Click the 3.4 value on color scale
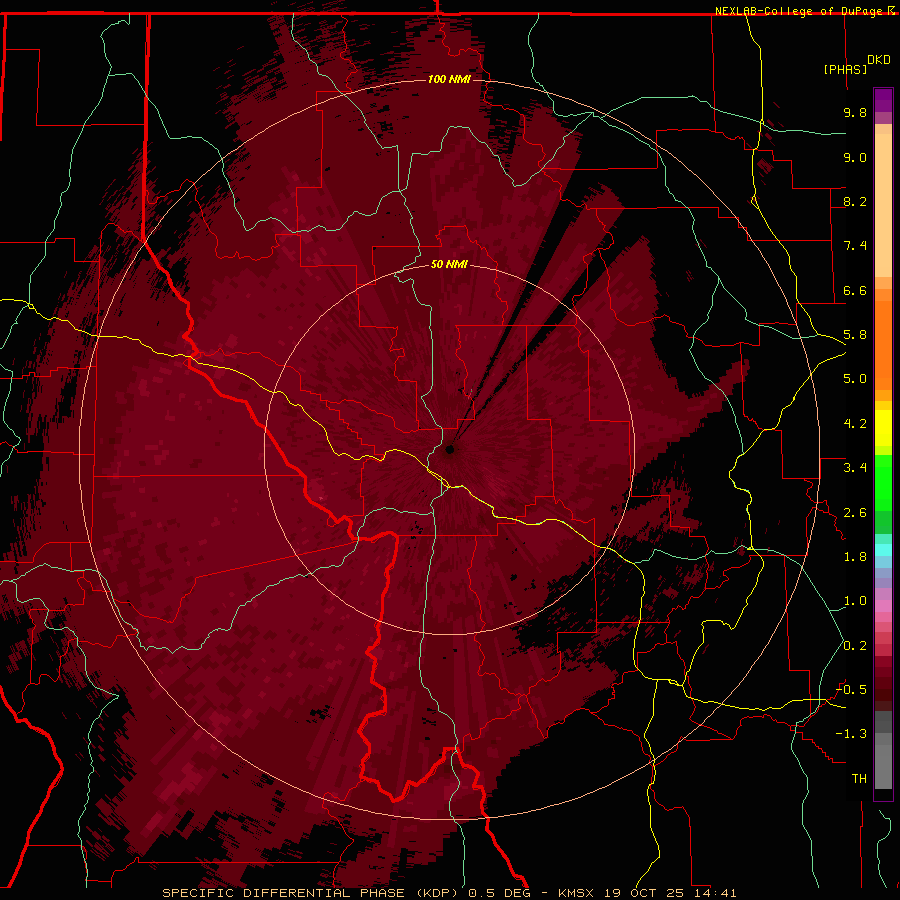The image size is (900, 900). click(x=855, y=468)
